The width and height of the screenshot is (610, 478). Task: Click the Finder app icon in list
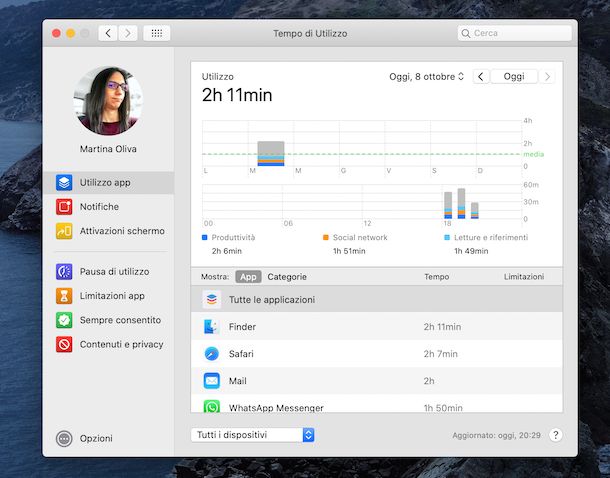pos(212,327)
